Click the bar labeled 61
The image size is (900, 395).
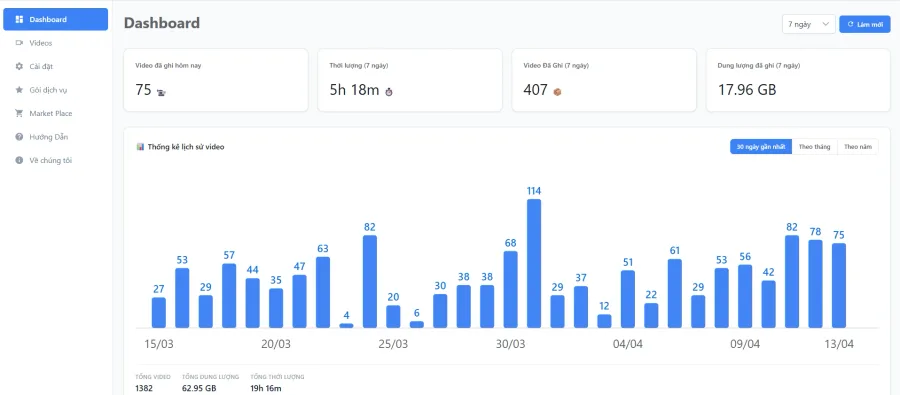click(x=675, y=293)
